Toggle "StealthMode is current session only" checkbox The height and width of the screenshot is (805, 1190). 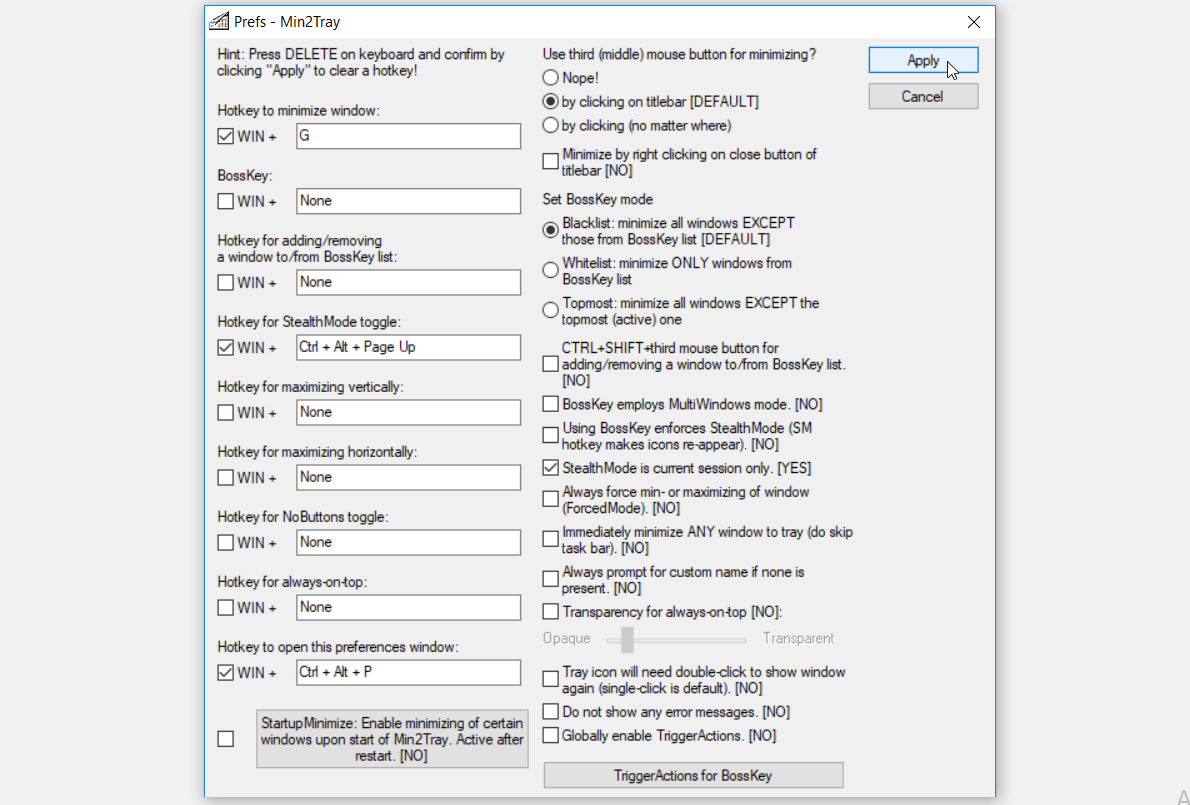550,468
